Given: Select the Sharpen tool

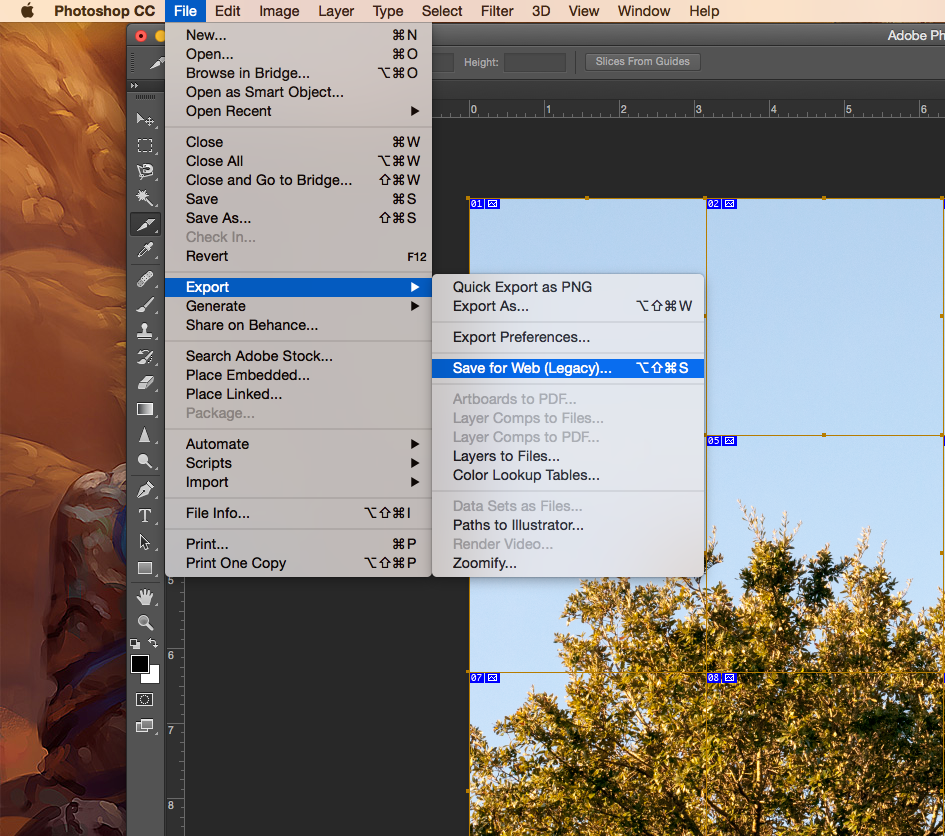Looking at the screenshot, I should coord(145,435).
